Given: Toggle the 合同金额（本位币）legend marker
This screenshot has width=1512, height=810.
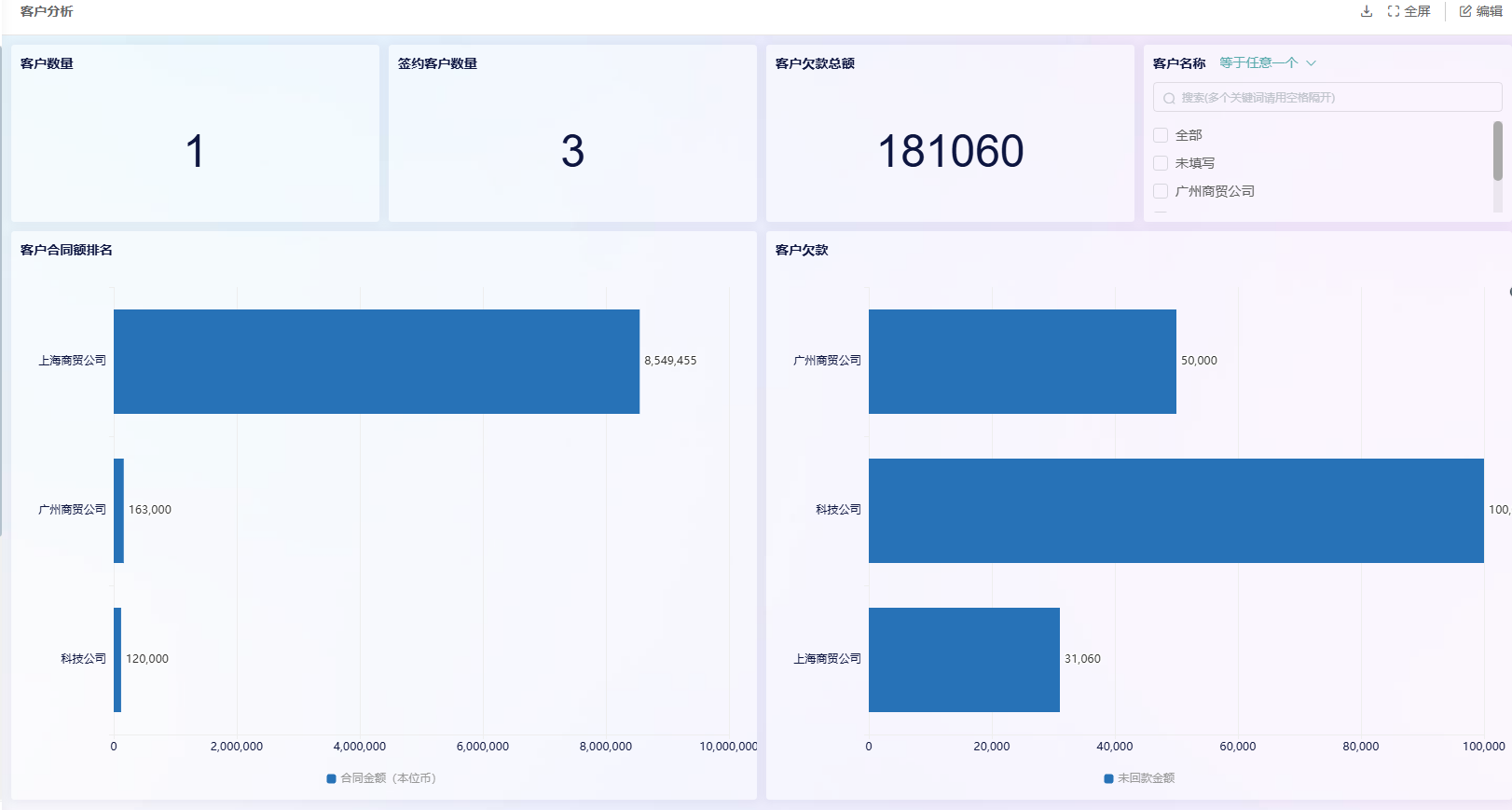Looking at the screenshot, I should 331,778.
